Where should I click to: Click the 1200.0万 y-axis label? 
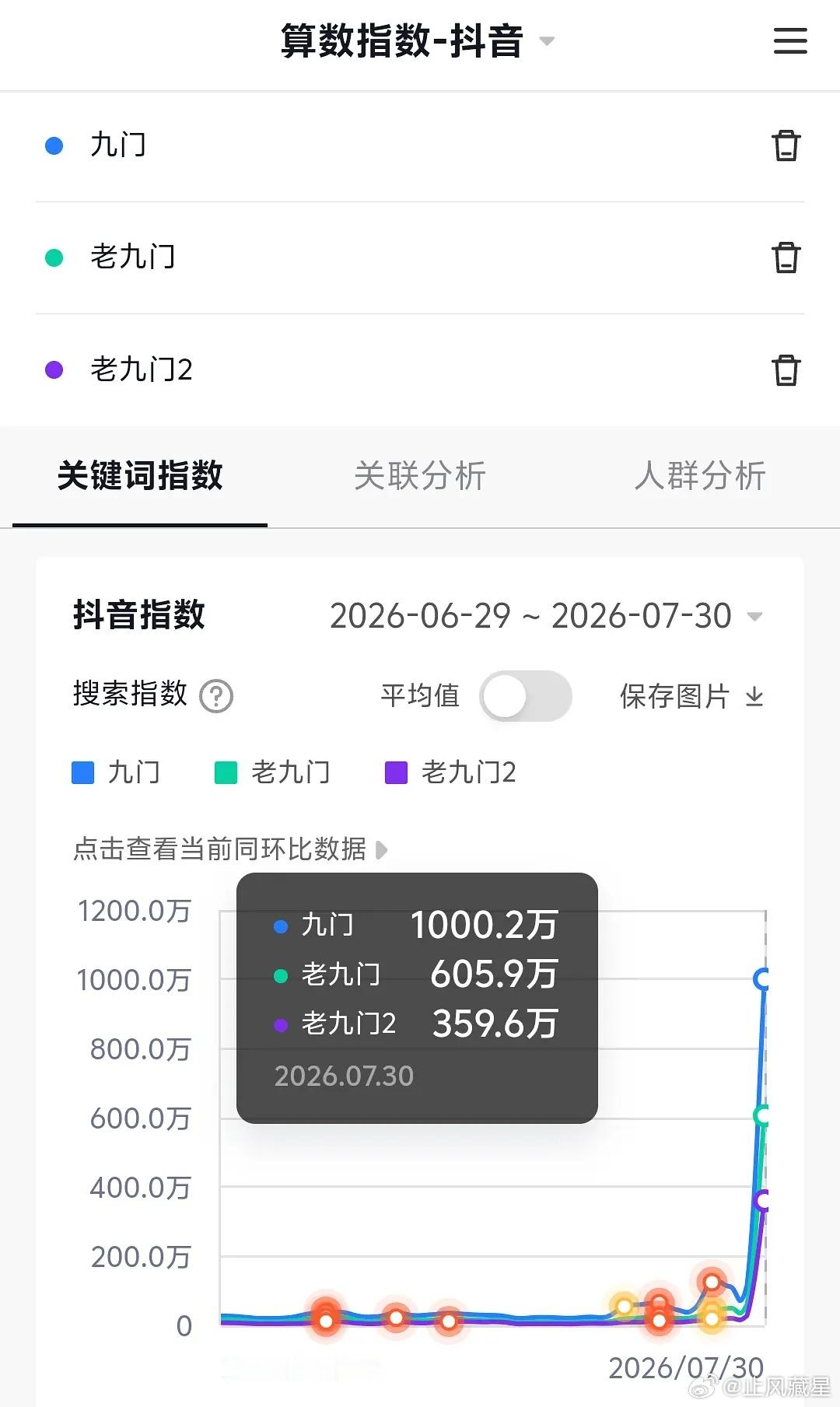134,911
